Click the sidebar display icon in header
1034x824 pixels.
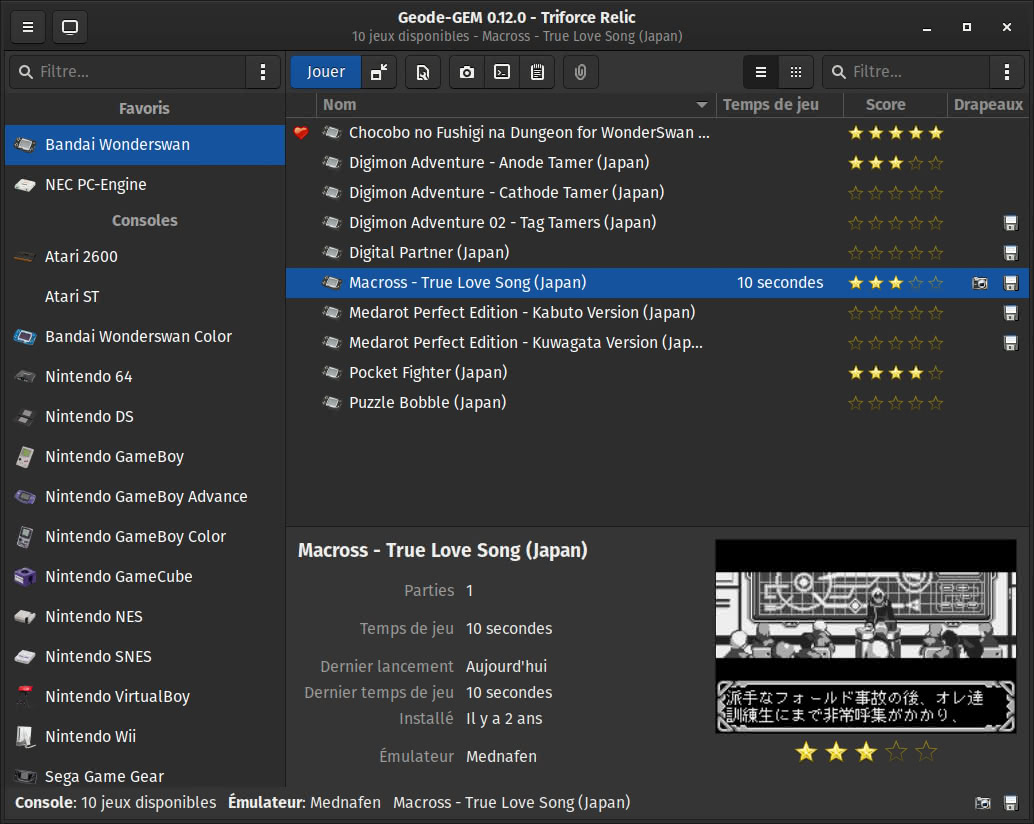click(x=70, y=27)
